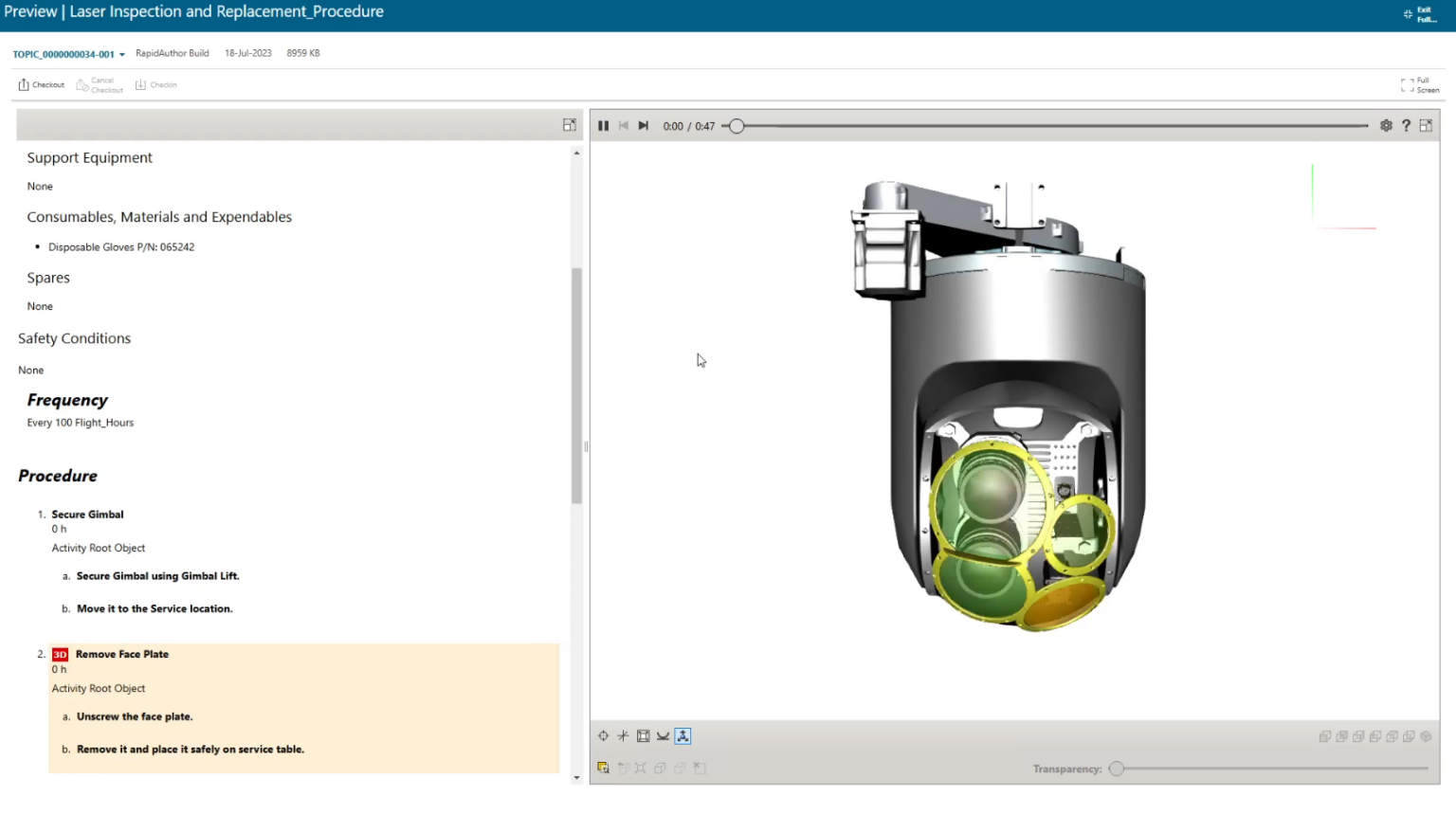Select the Full Screen option
This screenshot has width=1456, height=814.
(x=1417, y=85)
